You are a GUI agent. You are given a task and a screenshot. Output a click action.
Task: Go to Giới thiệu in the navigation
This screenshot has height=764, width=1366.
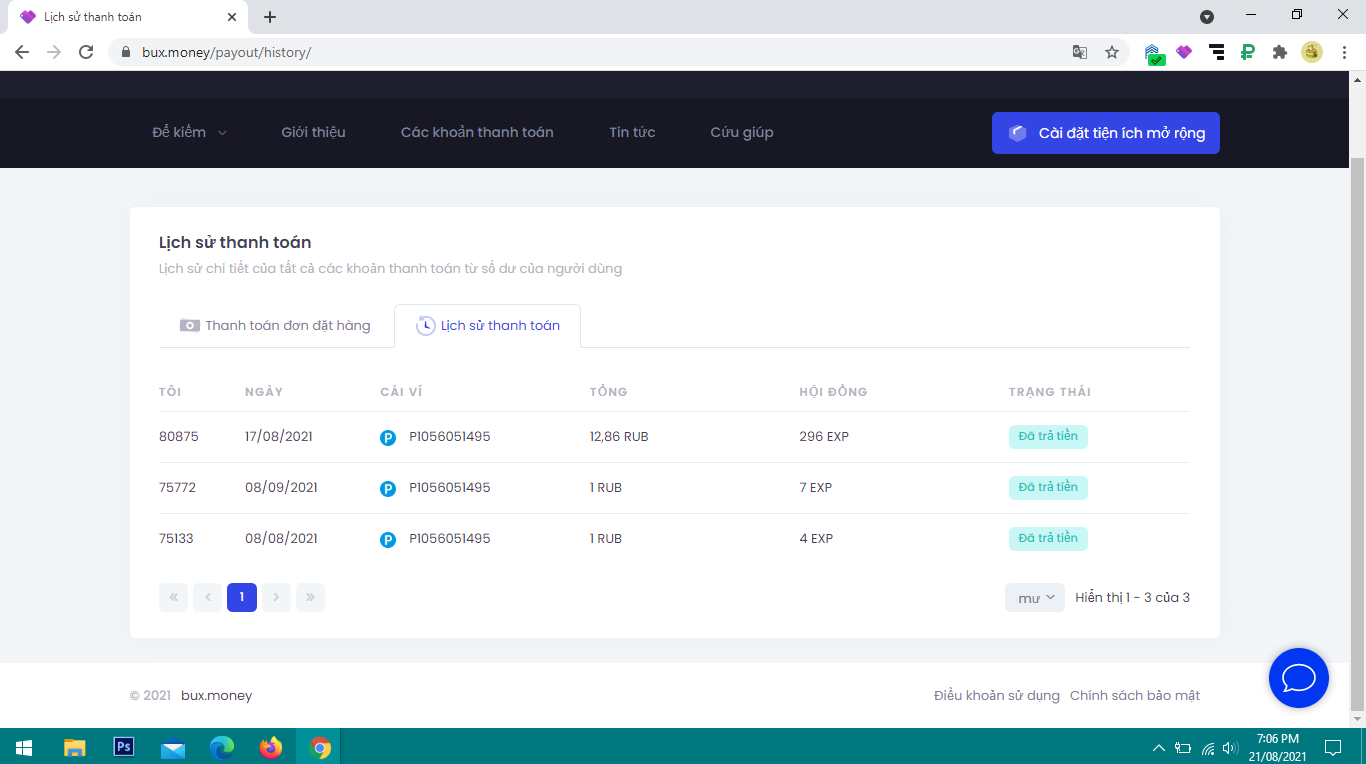pos(313,132)
